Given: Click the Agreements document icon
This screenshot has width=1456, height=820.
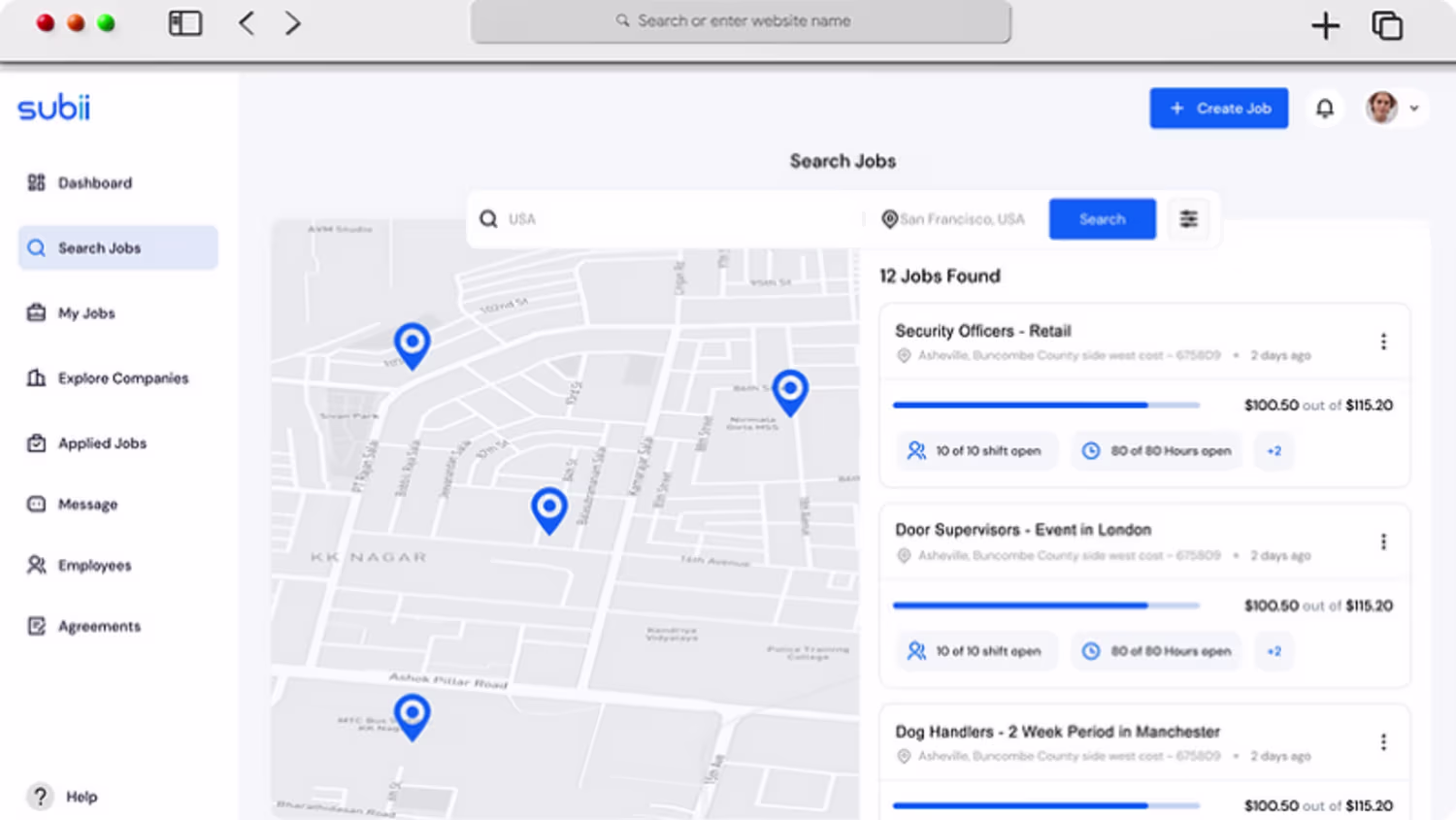Looking at the screenshot, I should pyautogui.click(x=37, y=626).
